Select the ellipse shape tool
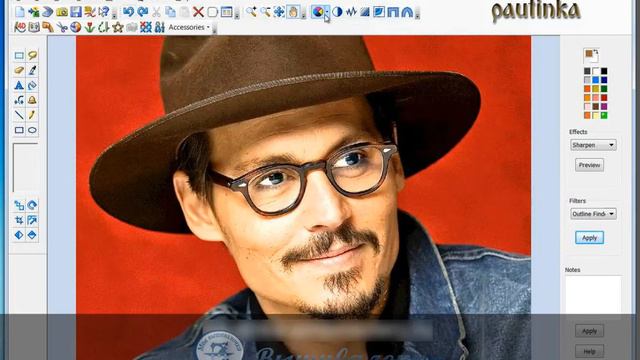Viewport: 640px width, 360px height. click(x=32, y=130)
